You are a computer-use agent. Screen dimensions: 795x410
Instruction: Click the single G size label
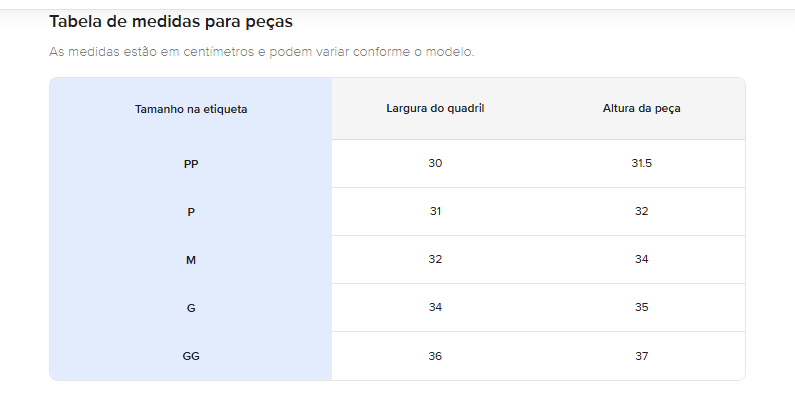(191, 308)
